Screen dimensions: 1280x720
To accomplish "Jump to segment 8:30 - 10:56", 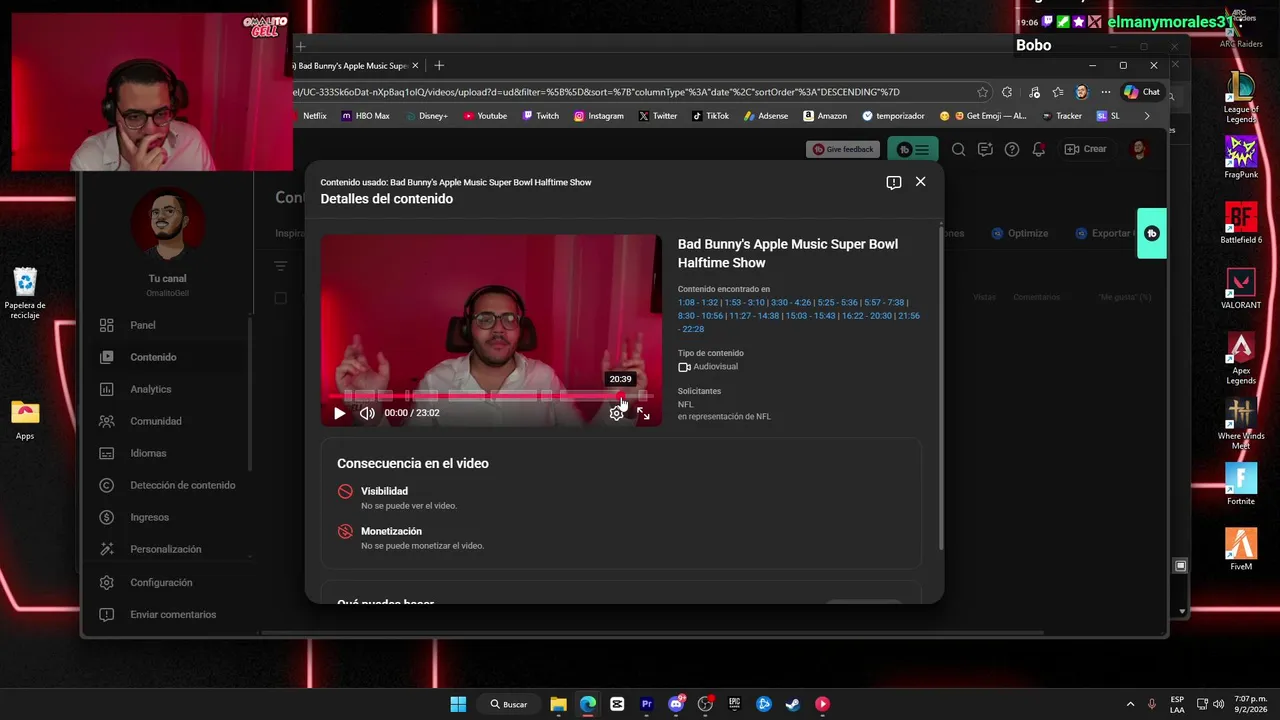I will pos(700,316).
